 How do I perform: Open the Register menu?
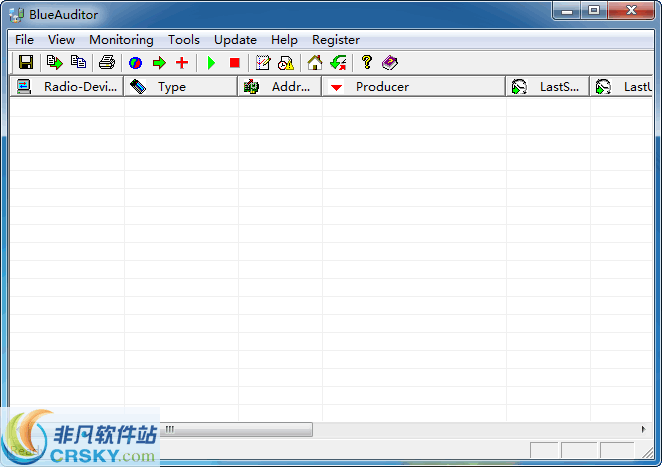(336, 40)
